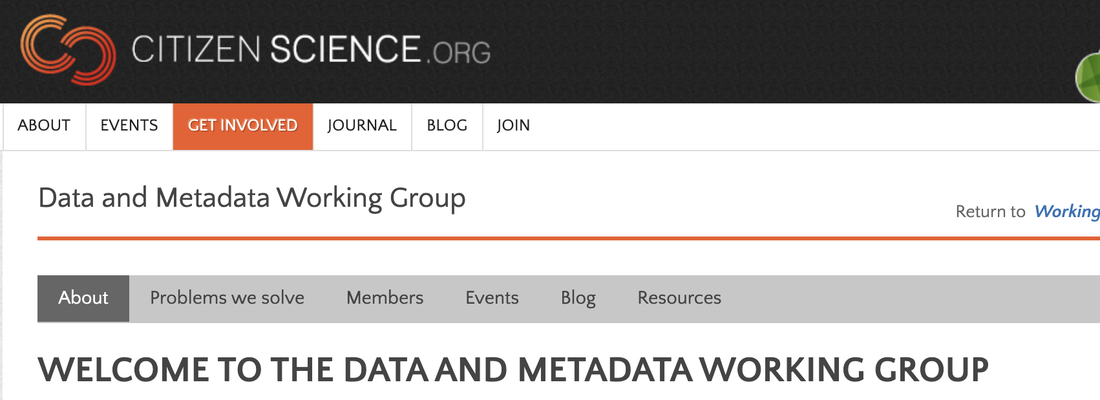Image resolution: width=1100 pixels, height=400 pixels.
Task: Click the CITIZEN SCIENCE.ORG wordmark
Action: point(311,51)
